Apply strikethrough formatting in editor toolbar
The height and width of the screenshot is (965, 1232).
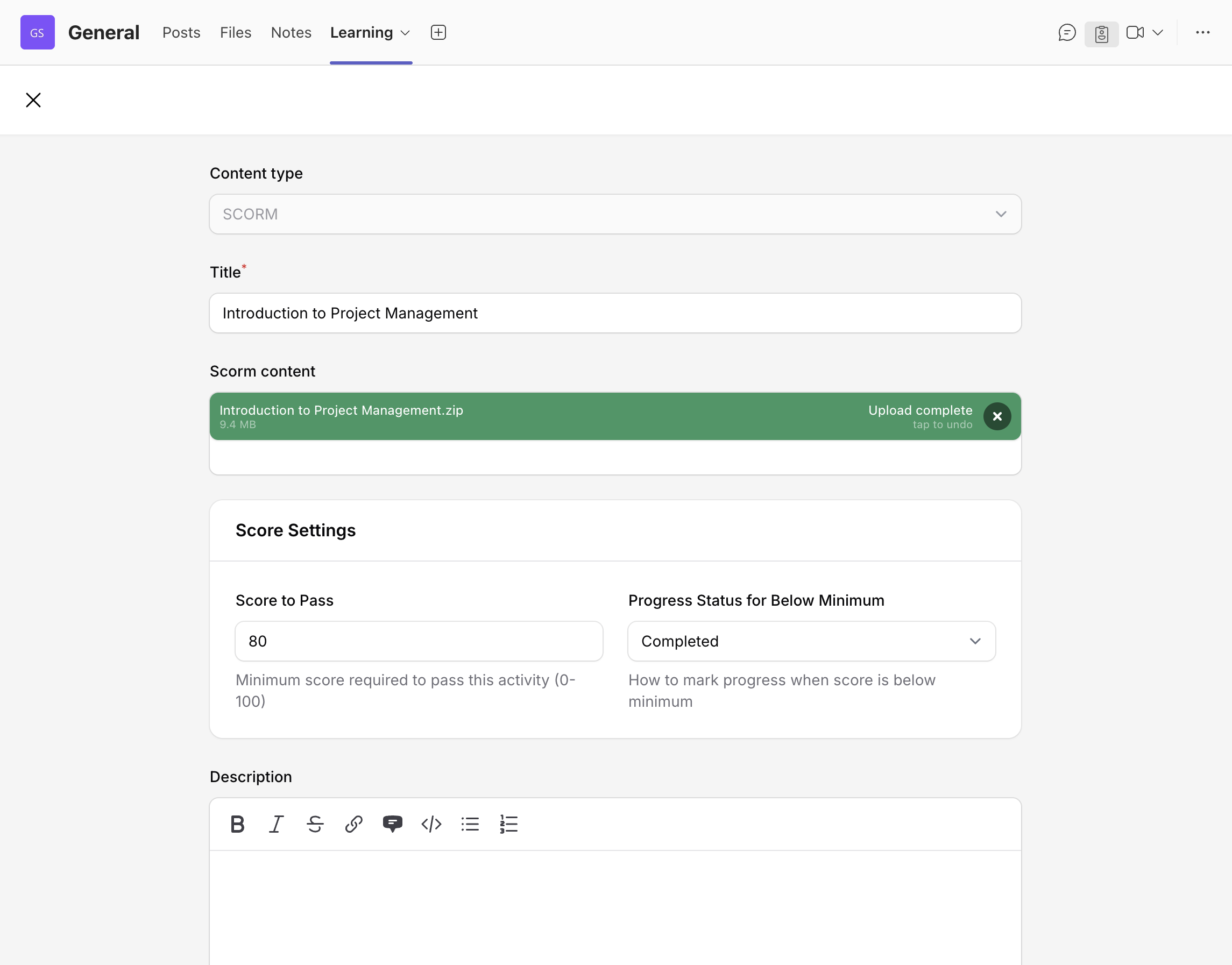tap(315, 824)
